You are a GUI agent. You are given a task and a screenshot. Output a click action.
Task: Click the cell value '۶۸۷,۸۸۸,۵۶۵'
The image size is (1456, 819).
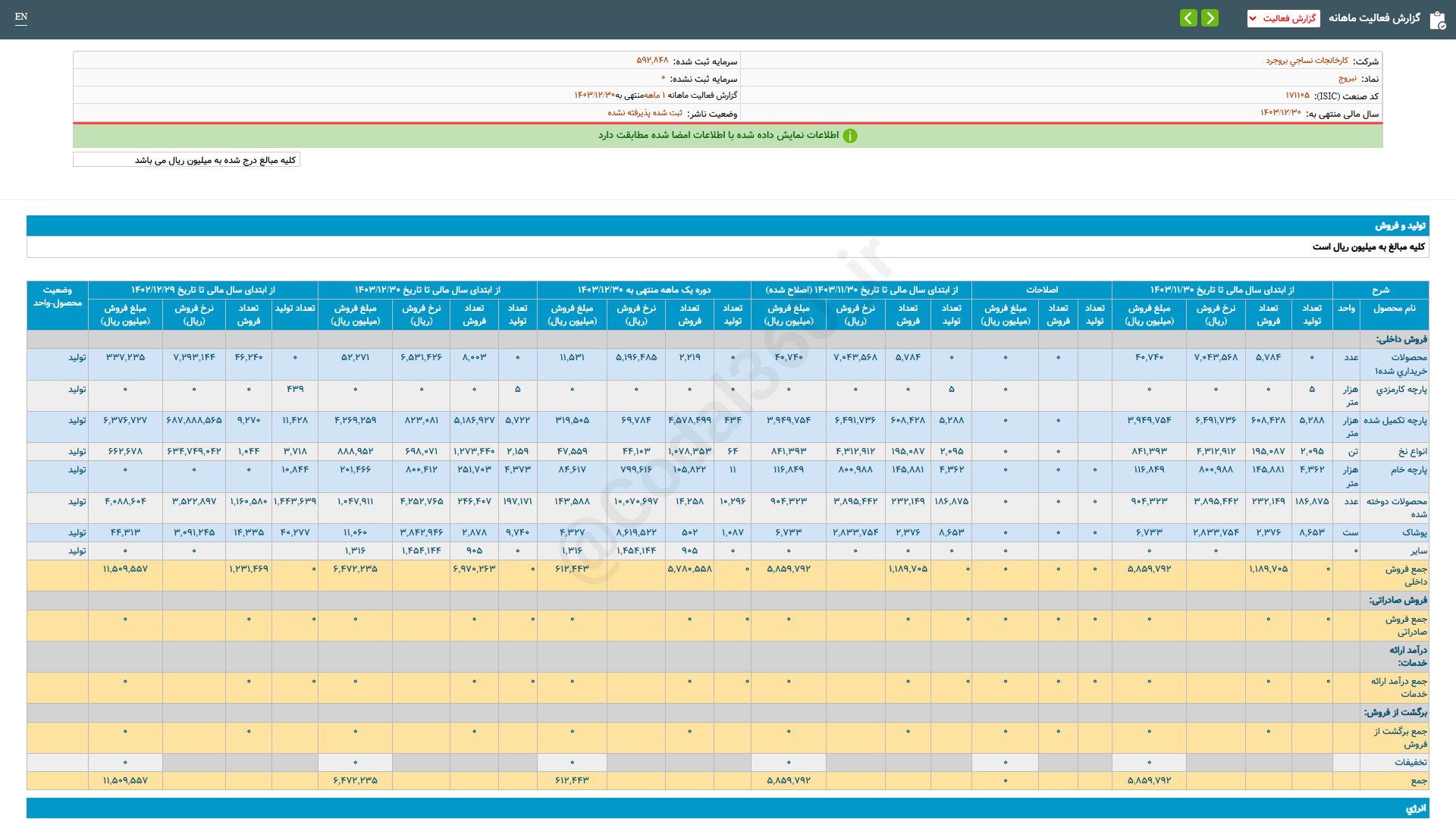[x=194, y=420]
